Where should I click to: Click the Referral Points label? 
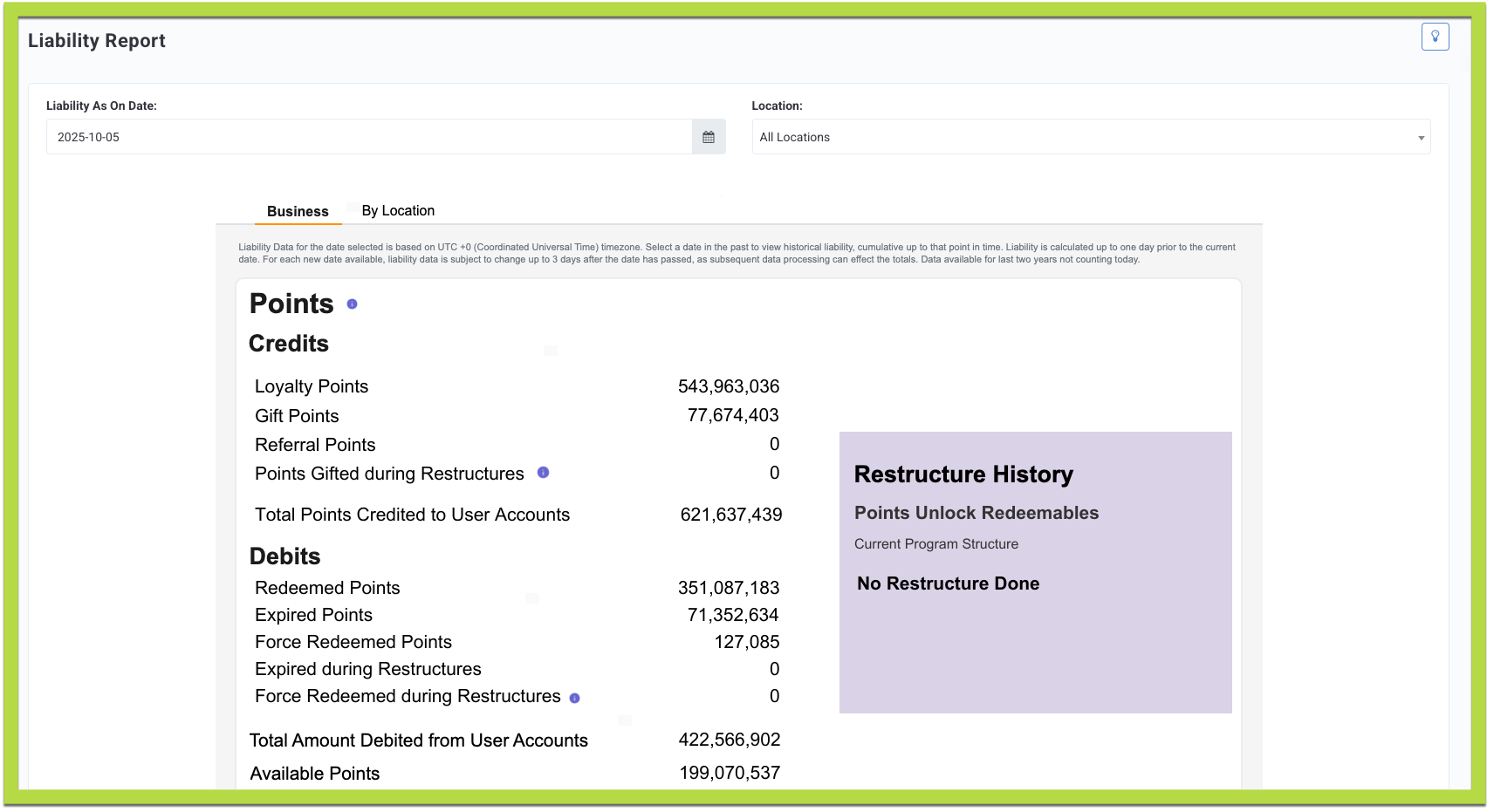(315, 445)
